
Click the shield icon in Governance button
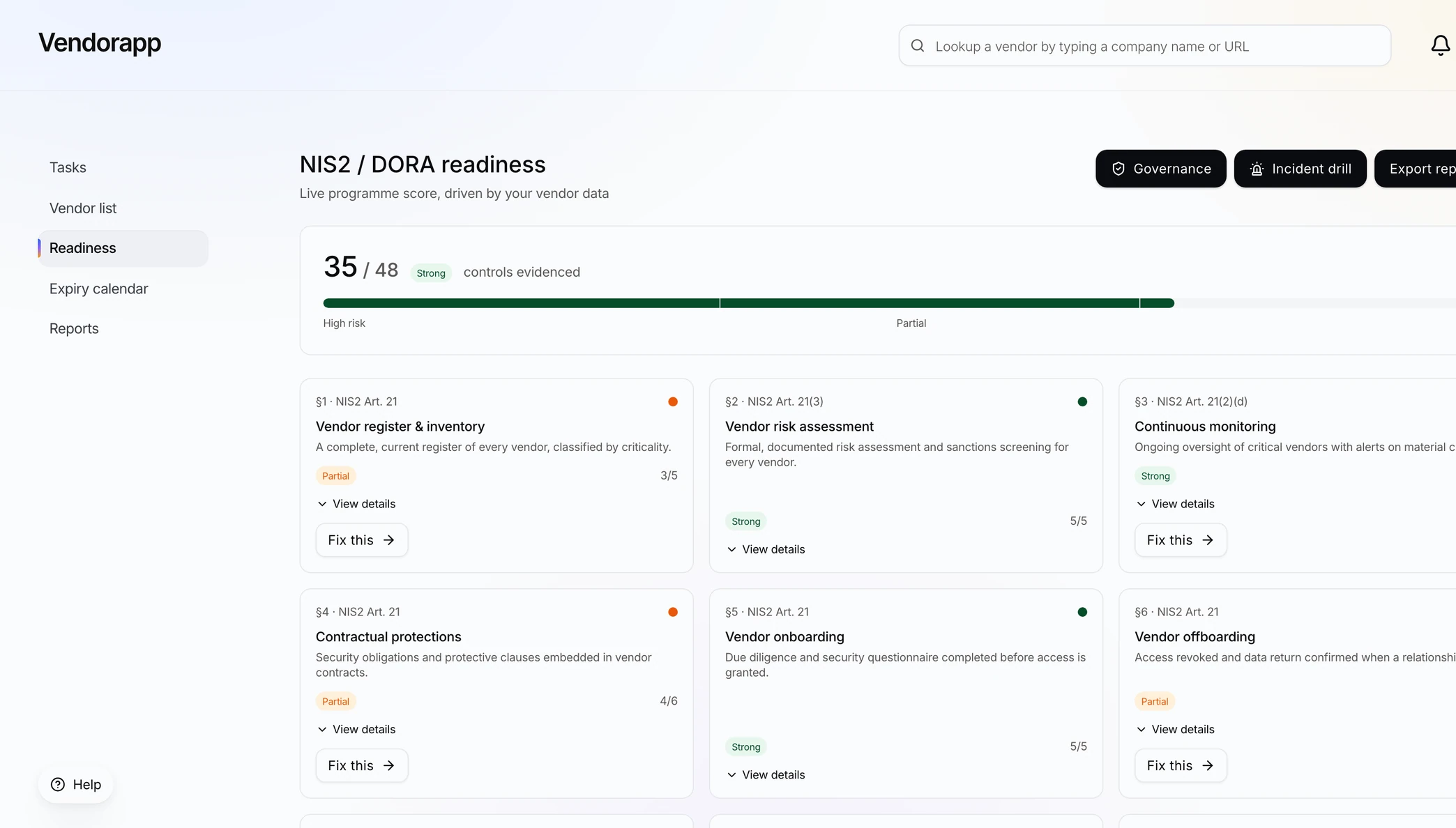point(1118,169)
